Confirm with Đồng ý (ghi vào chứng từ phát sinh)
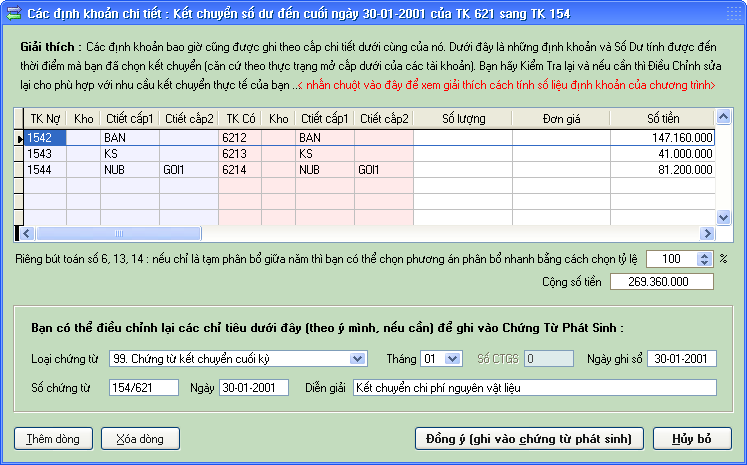Viewport: 747px width, 465px height. point(528,439)
